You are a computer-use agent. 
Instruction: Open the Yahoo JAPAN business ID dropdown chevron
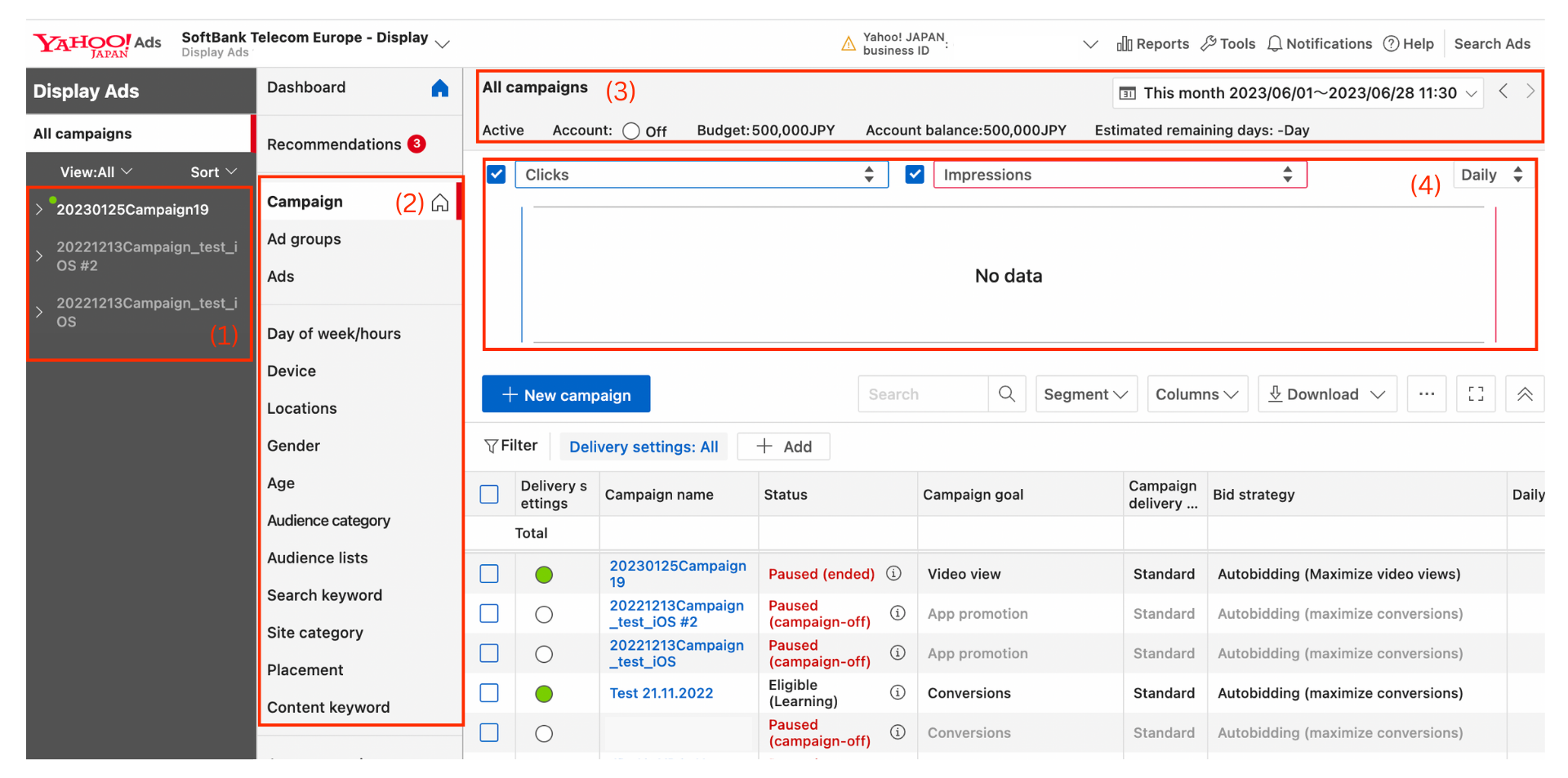[x=1090, y=44]
